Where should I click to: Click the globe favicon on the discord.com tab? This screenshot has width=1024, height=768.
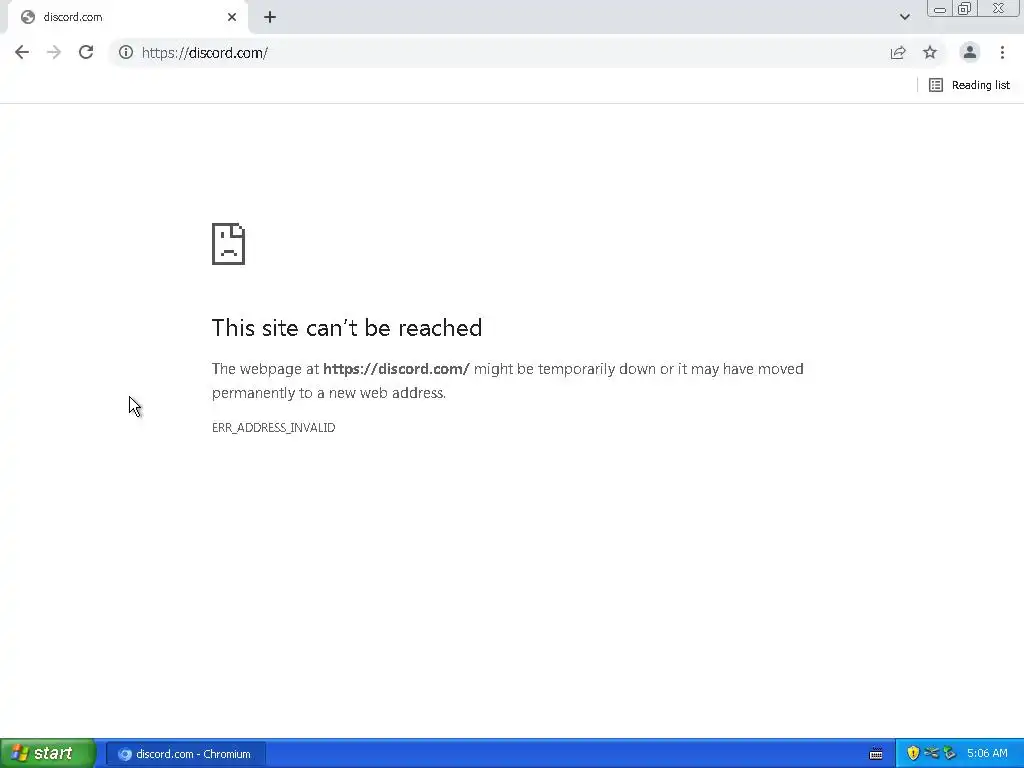pyautogui.click(x=27, y=17)
